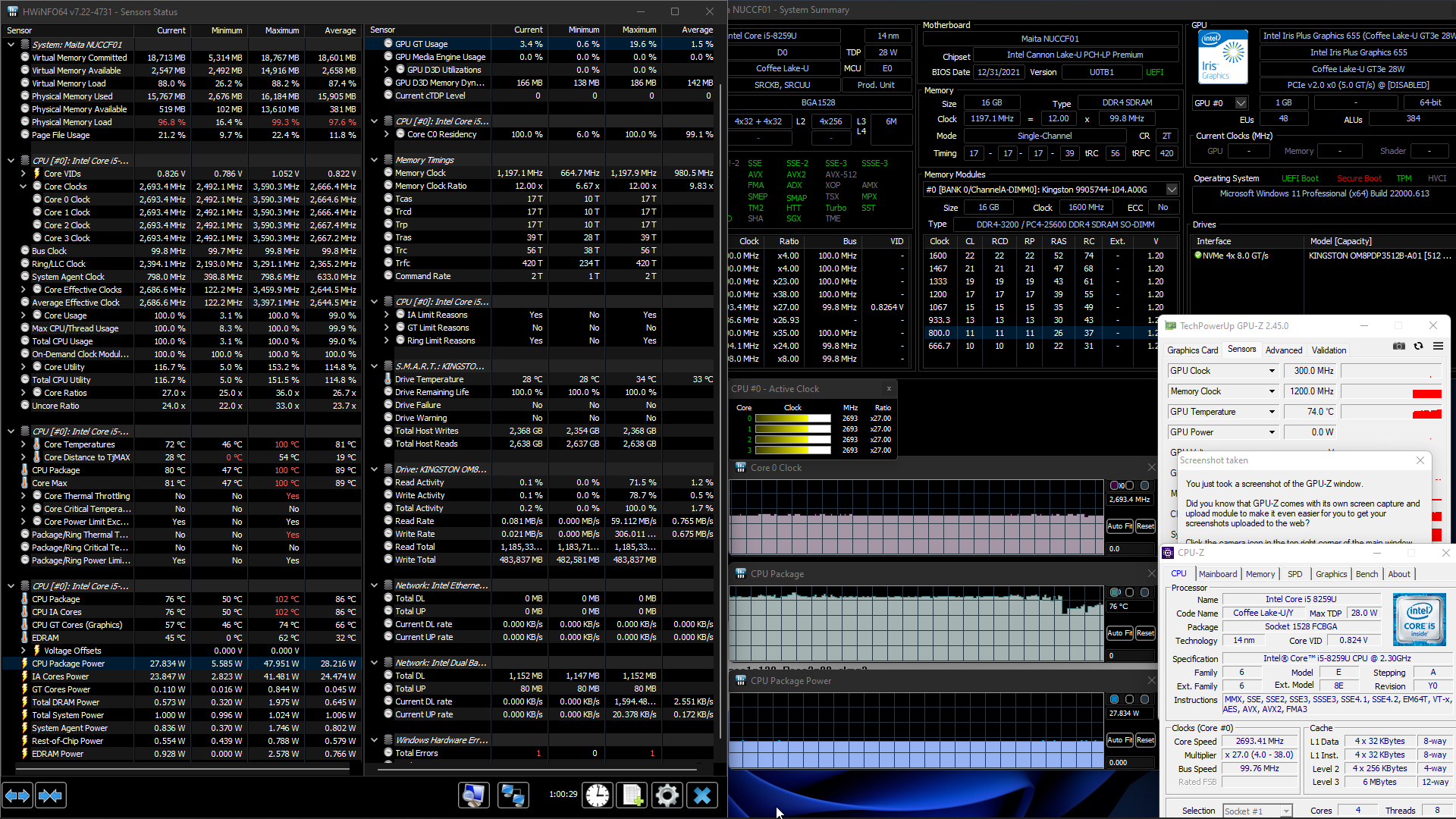Click the Core 0 Clock graph minimum value field
Screen dimensions: 1456x819
pos(1130,548)
